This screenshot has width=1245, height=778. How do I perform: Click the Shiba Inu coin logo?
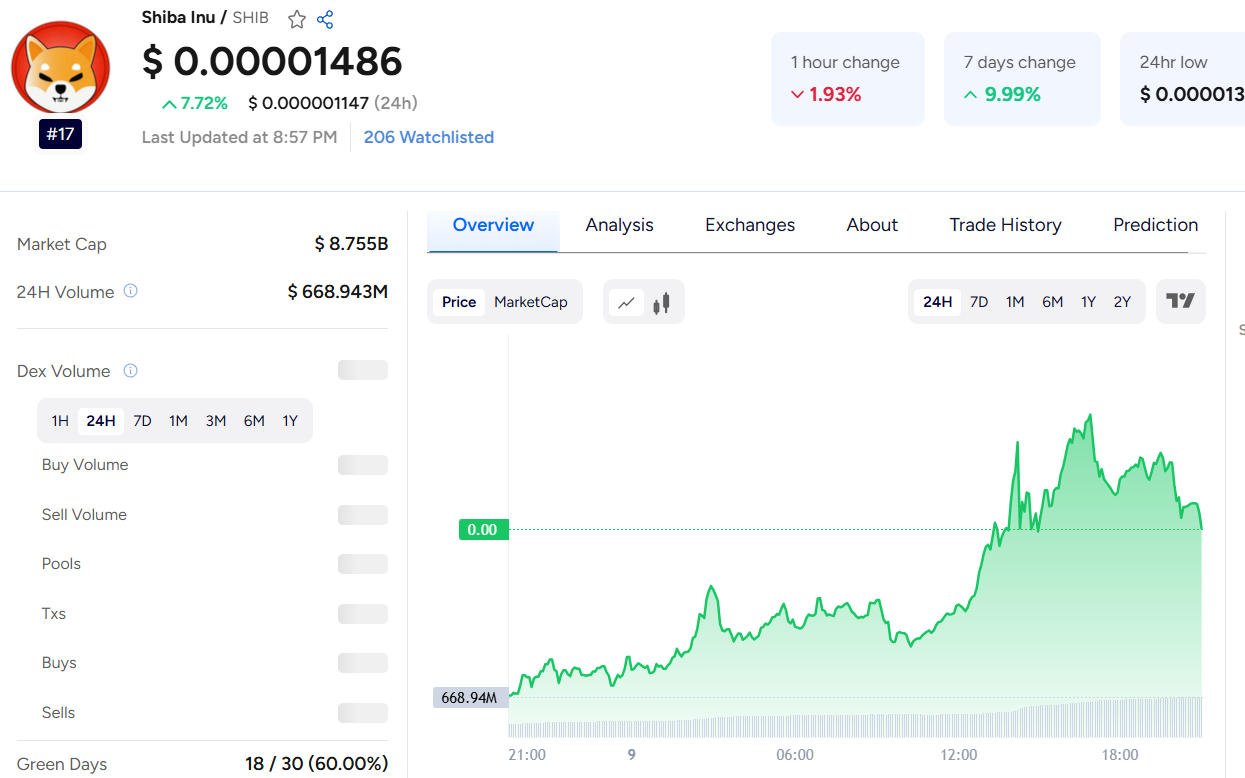[60, 67]
